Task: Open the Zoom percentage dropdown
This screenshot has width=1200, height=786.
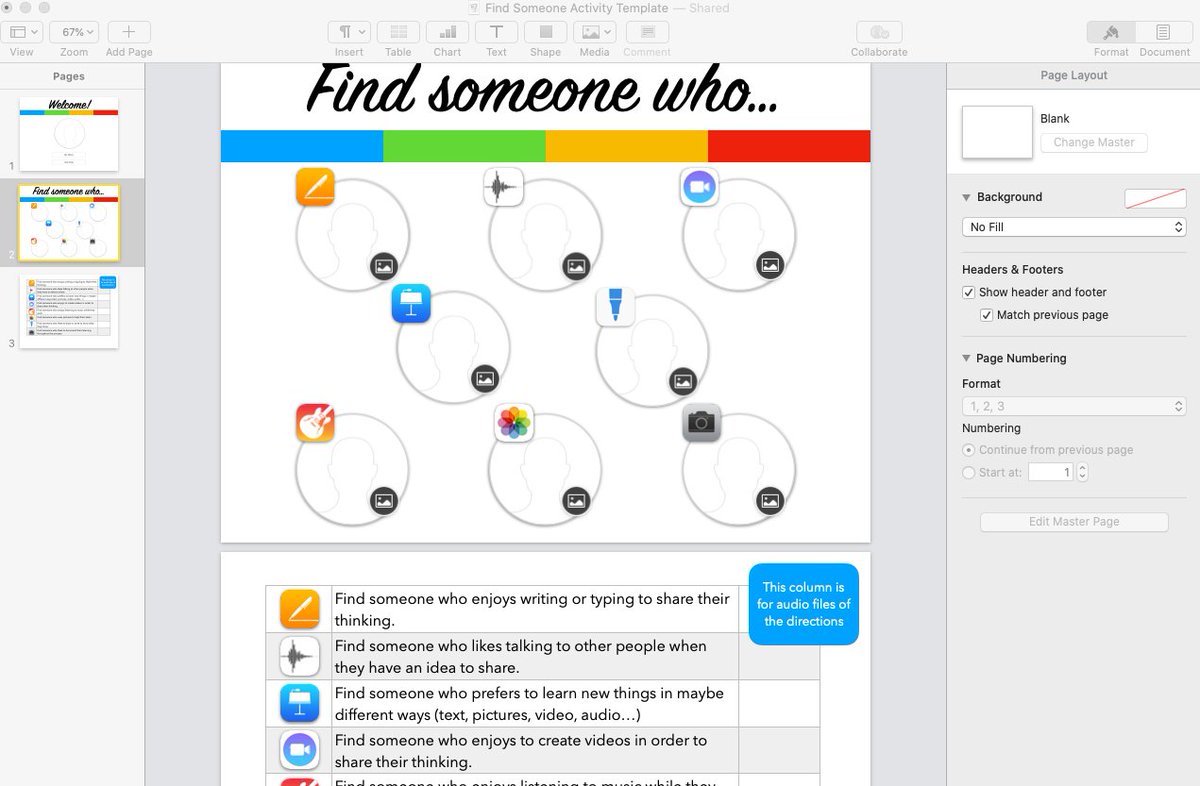Action: pos(74,32)
